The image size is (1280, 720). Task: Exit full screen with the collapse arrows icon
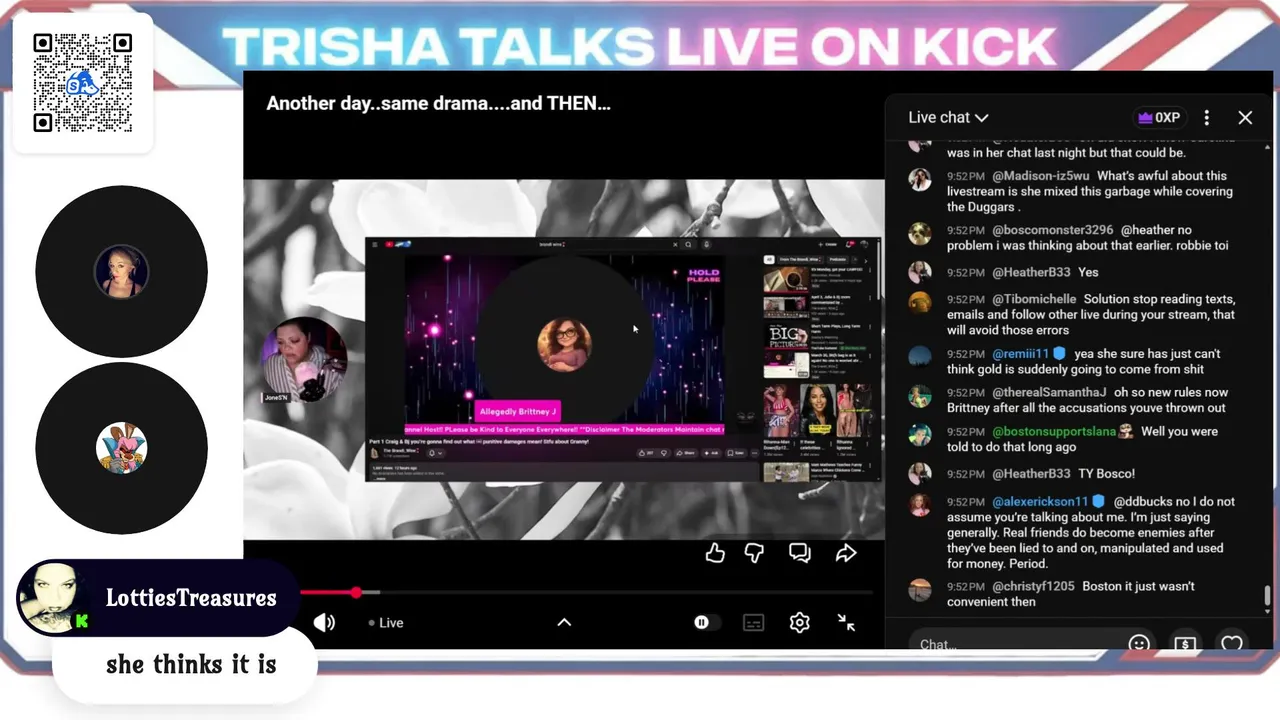(x=846, y=622)
